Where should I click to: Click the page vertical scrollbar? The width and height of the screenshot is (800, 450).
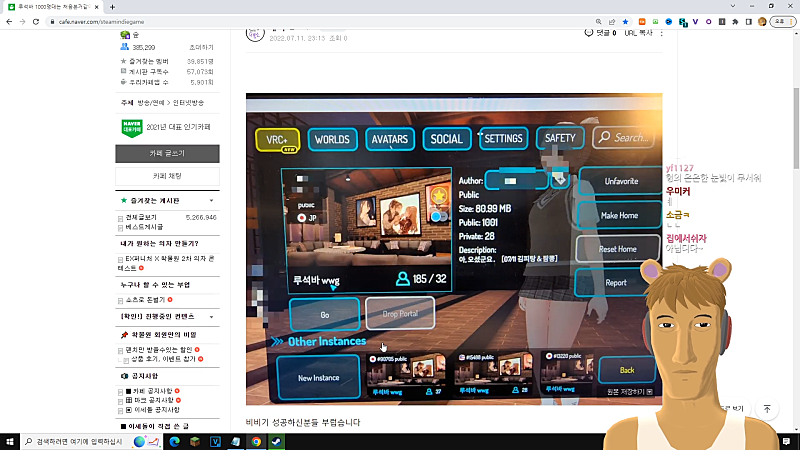tap(796, 128)
